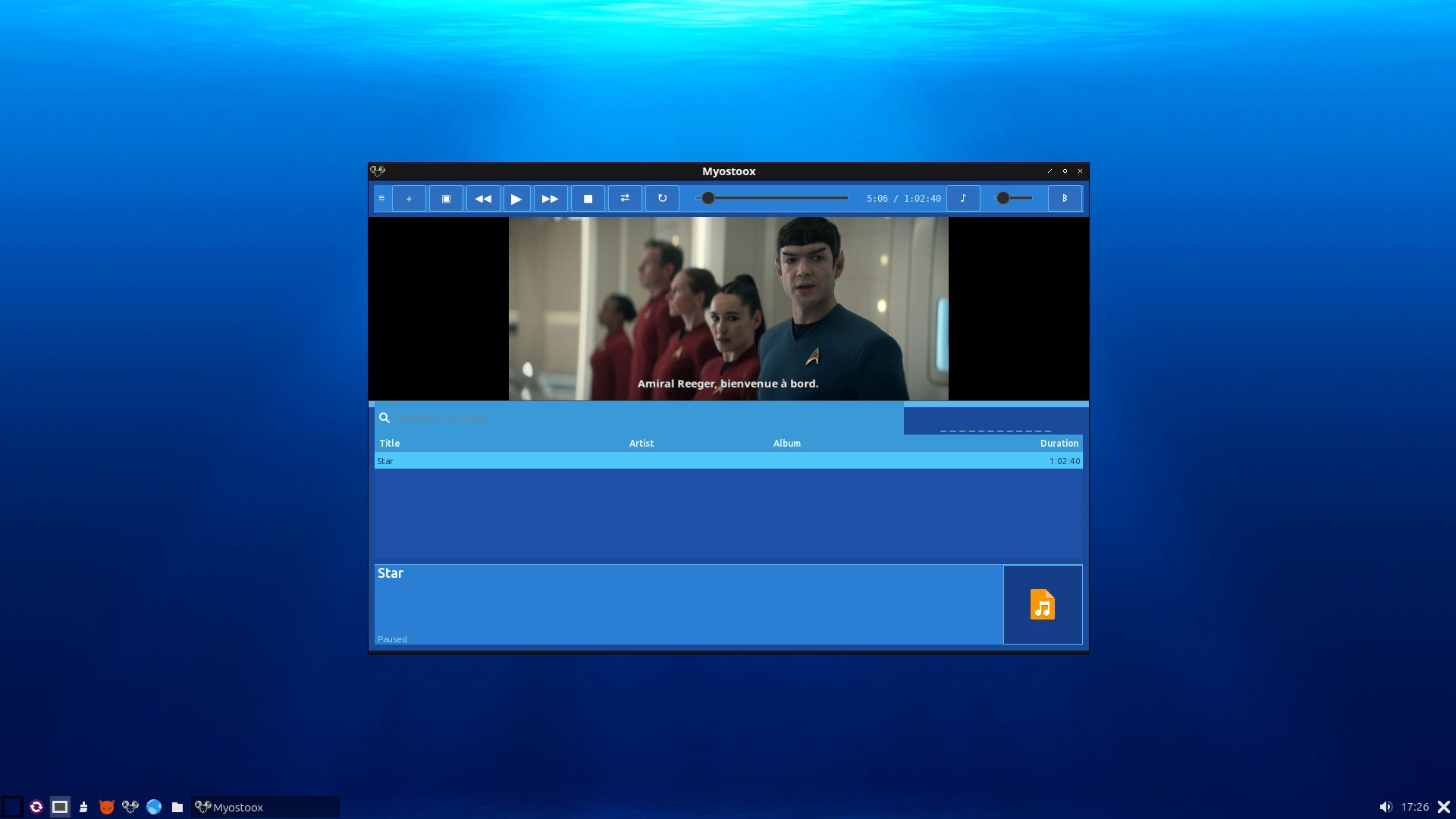
Task: Sort playlist by Artist column
Action: click(x=642, y=444)
